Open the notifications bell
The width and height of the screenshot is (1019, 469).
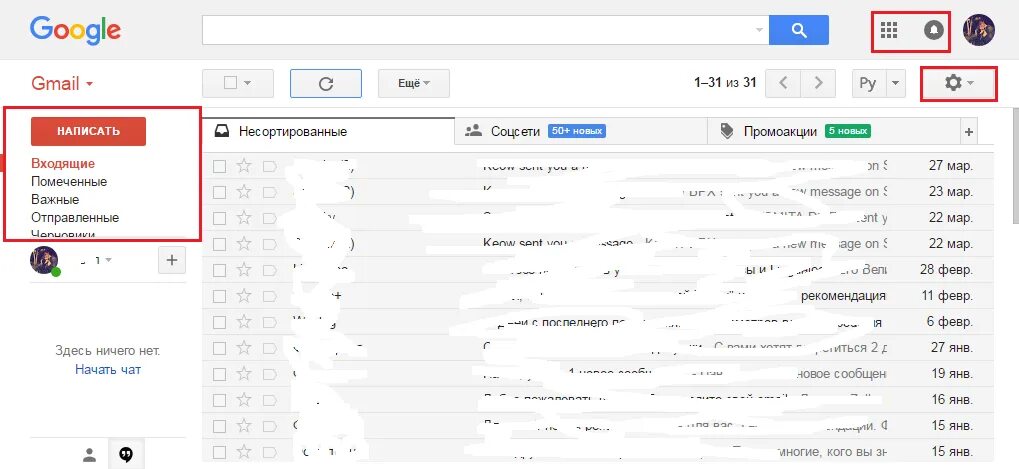click(x=934, y=30)
